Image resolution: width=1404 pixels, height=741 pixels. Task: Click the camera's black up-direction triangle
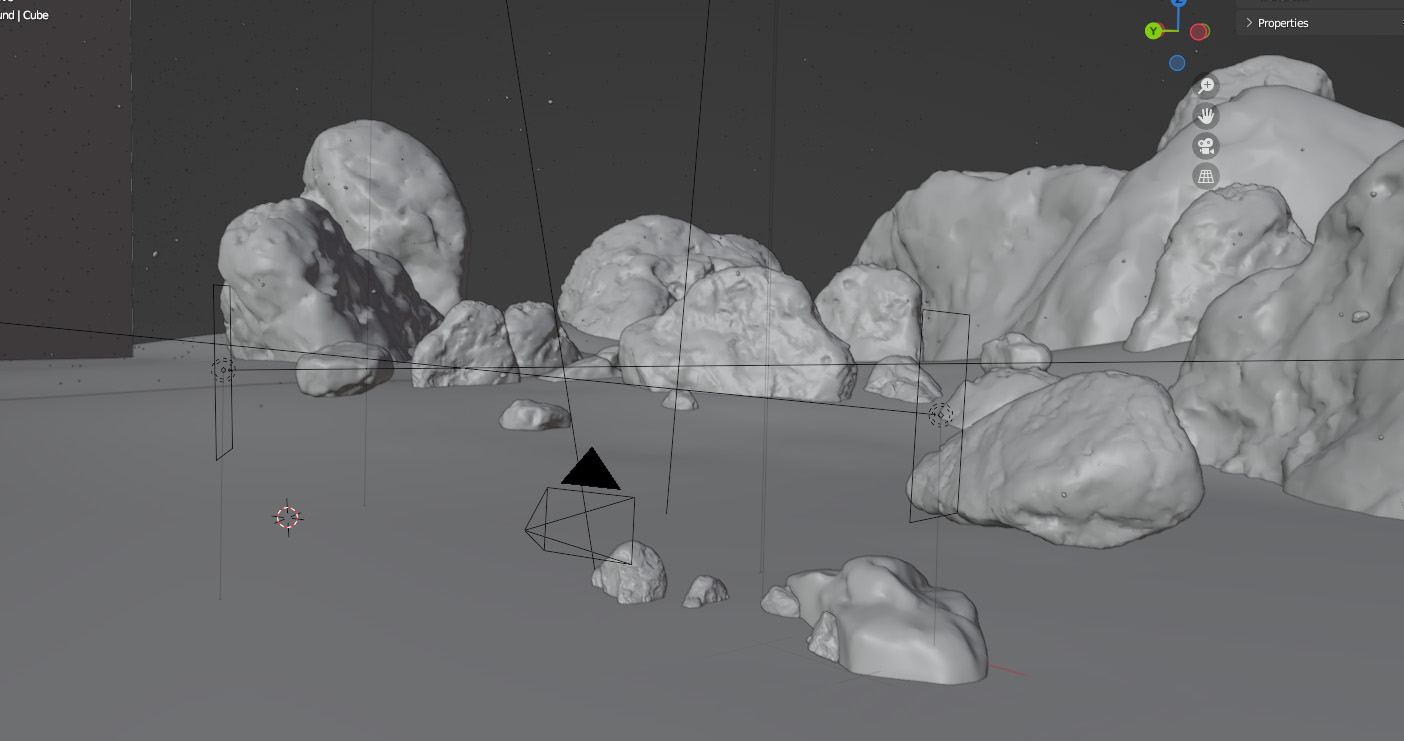tap(591, 471)
